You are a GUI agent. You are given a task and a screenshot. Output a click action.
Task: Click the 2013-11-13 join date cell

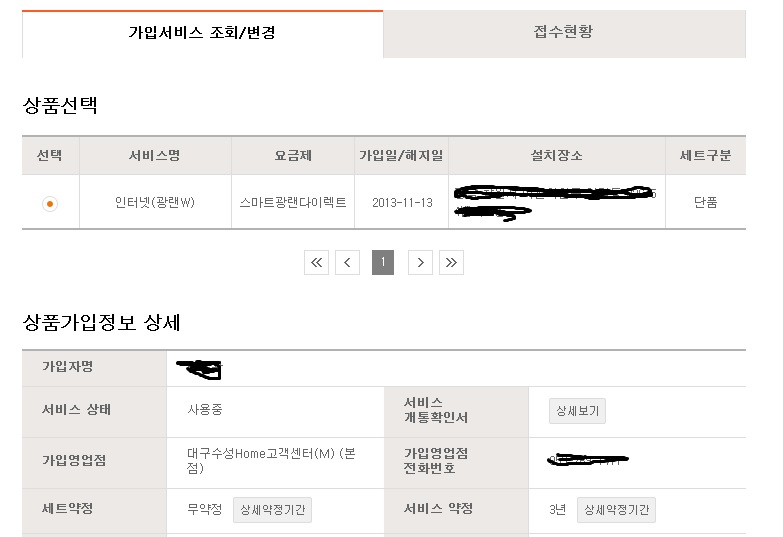[x=402, y=203]
